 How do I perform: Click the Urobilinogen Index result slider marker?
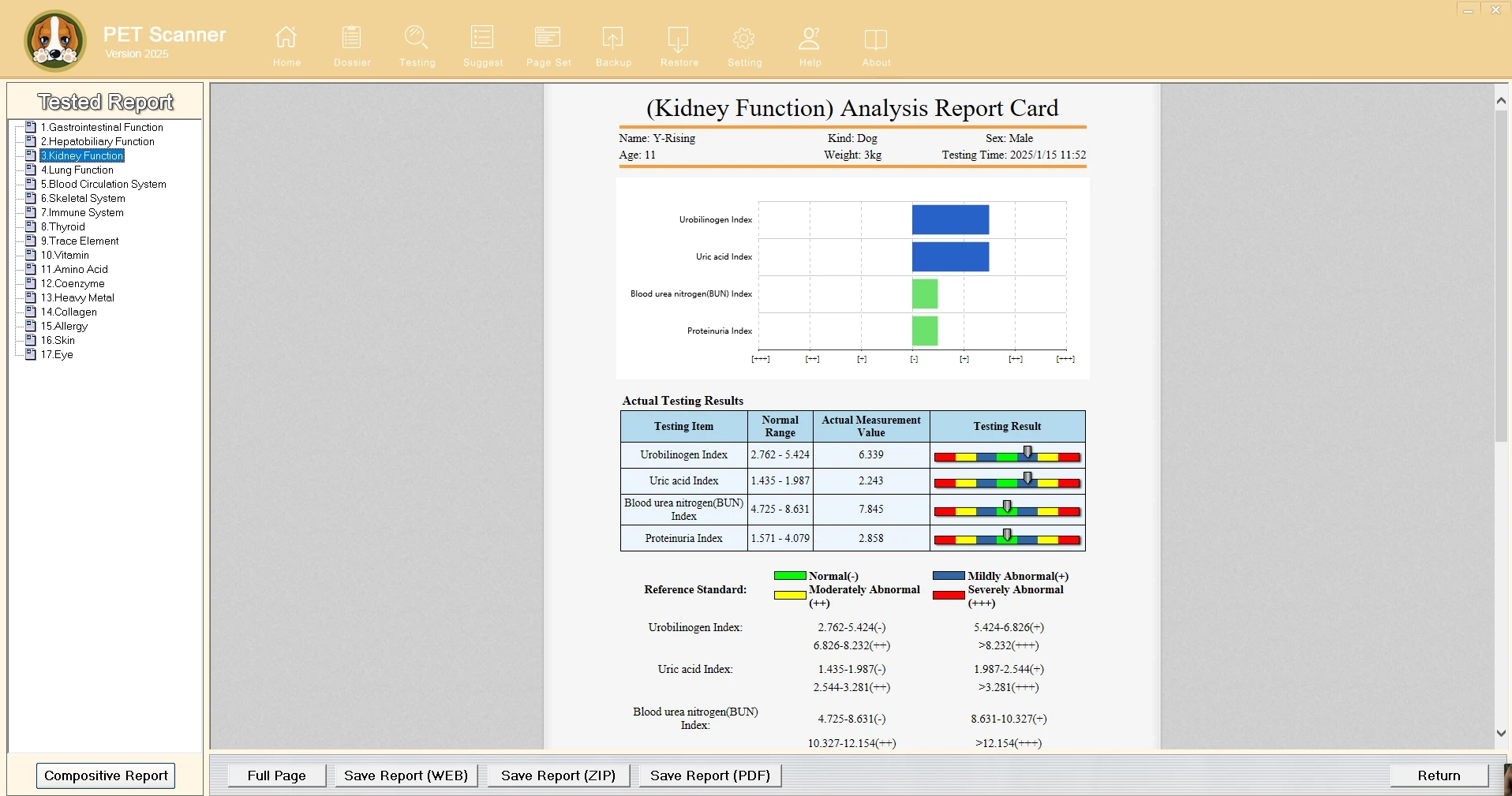pos(1027,452)
